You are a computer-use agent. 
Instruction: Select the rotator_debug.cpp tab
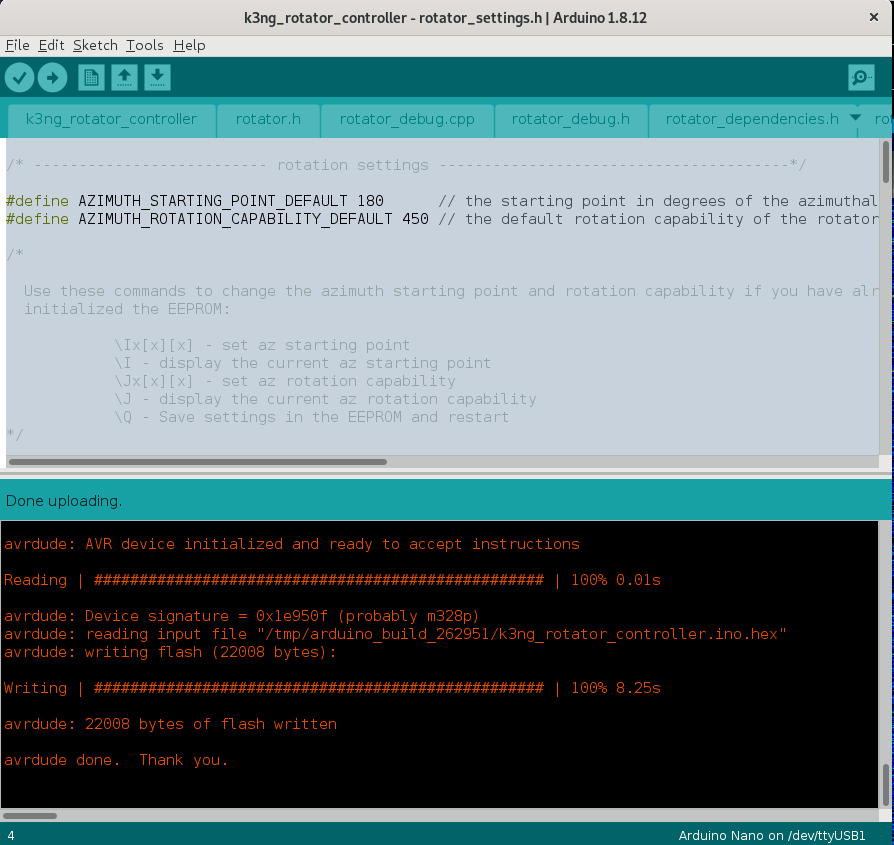[407, 119]
